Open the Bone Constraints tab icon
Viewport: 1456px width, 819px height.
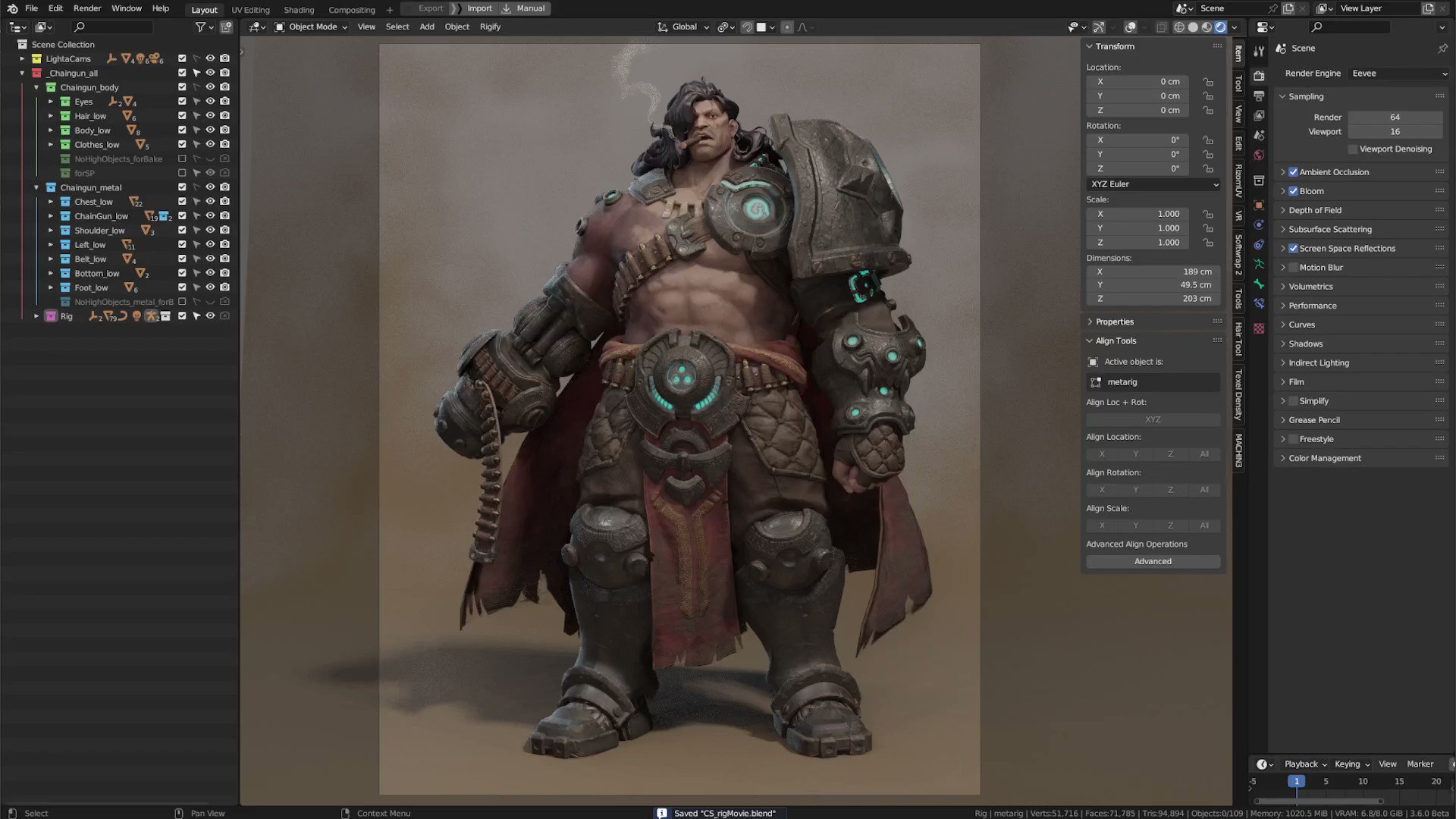tap(1259, 303)
